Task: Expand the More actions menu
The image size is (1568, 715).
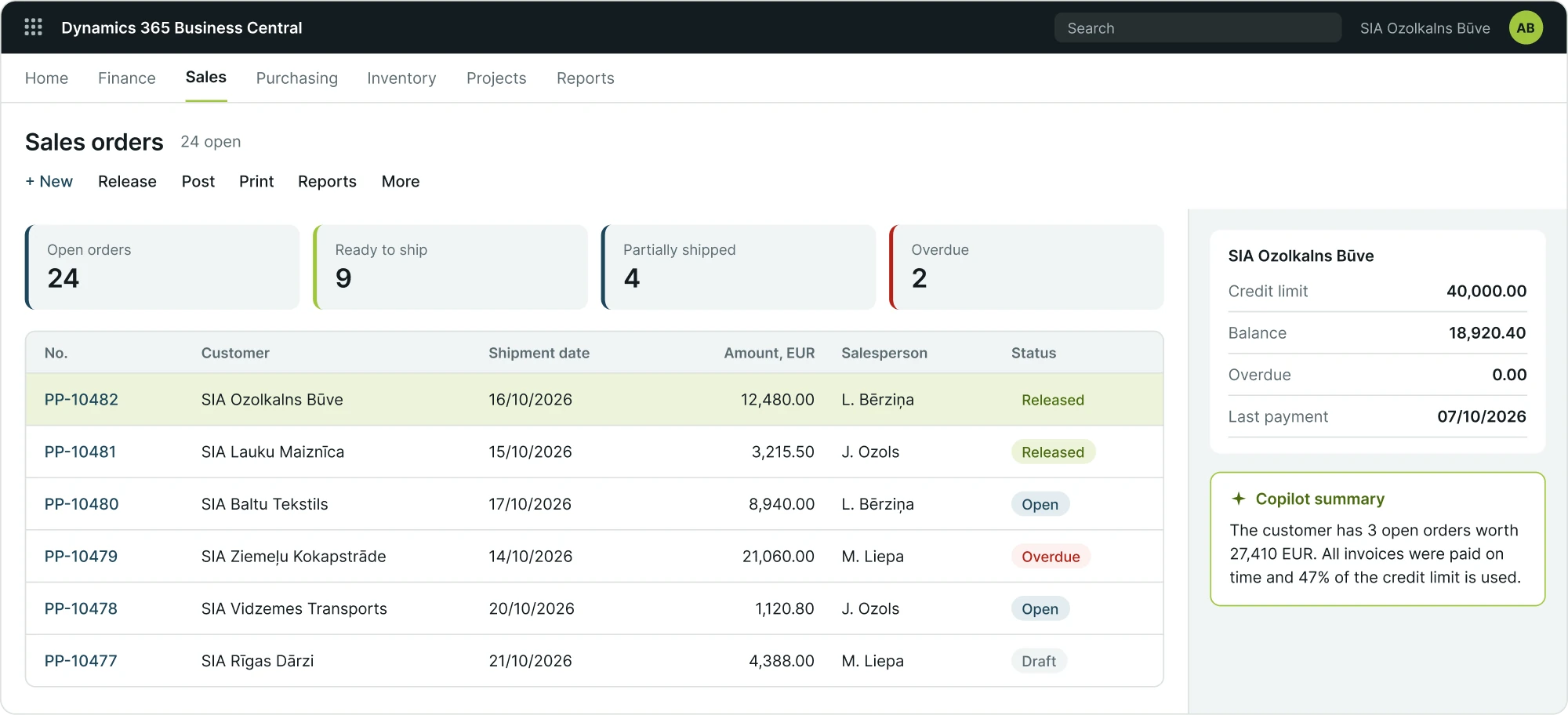Action: pos(401,181)
